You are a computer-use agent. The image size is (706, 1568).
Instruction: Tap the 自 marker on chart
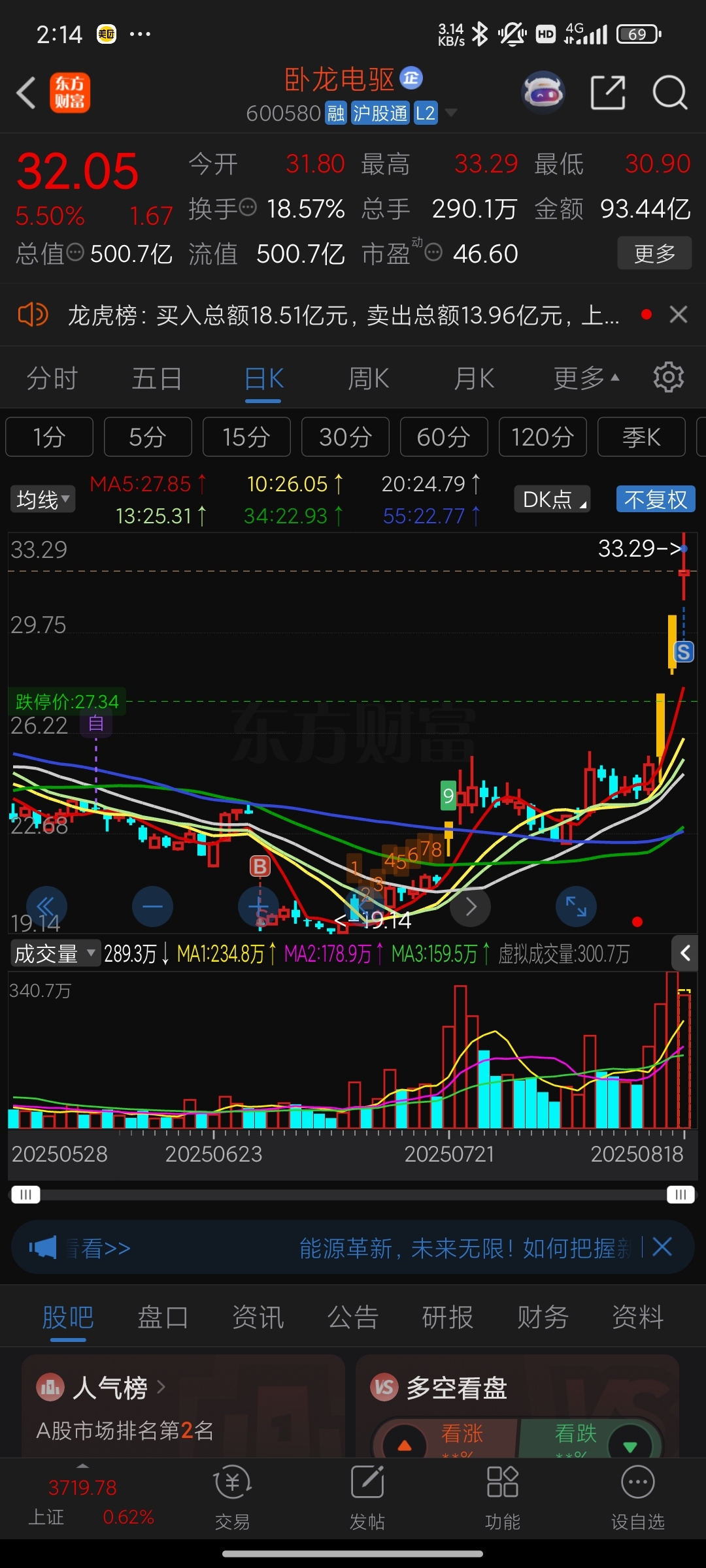96,723
